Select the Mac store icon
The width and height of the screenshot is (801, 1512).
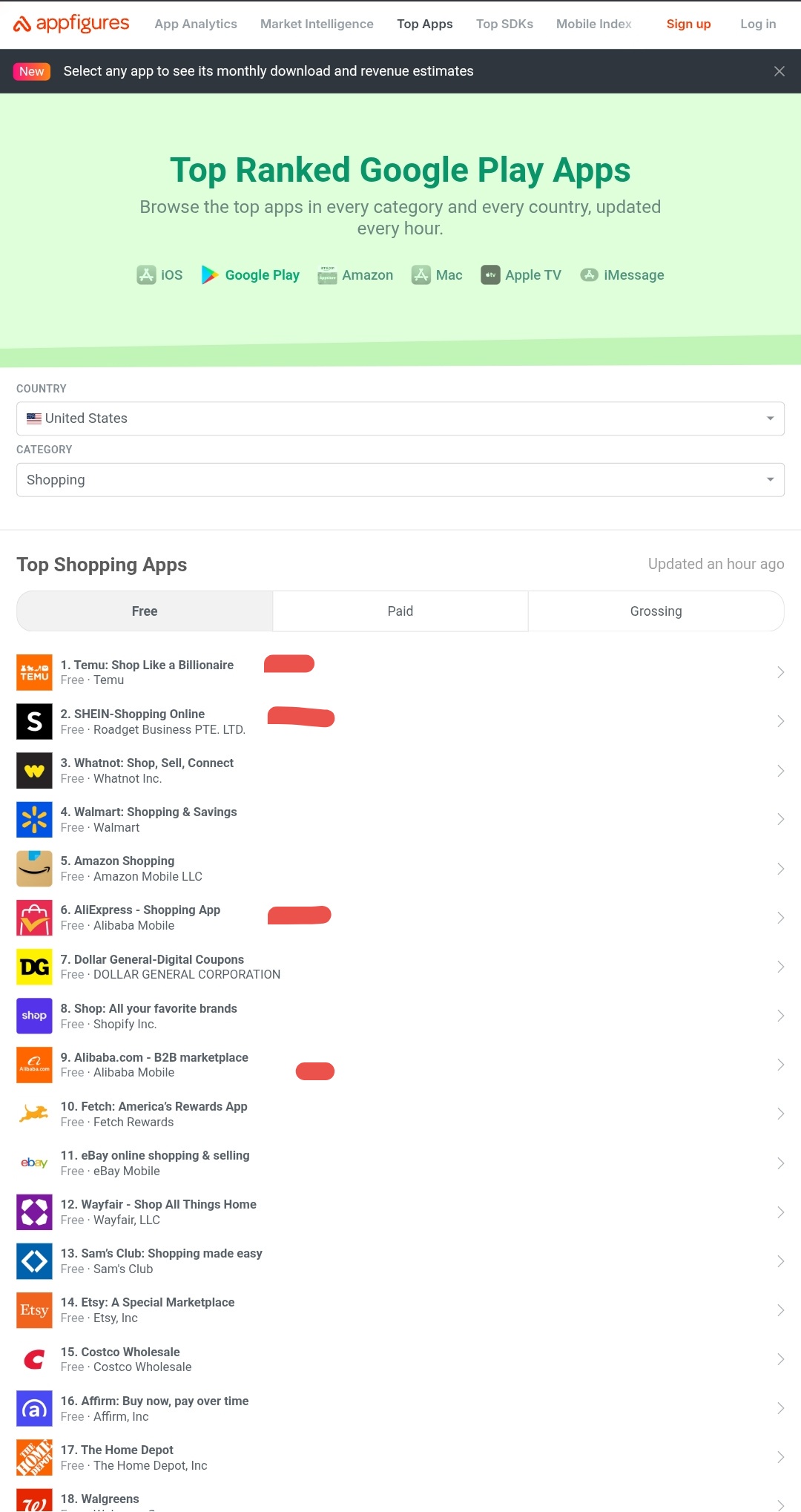[421, 275]
